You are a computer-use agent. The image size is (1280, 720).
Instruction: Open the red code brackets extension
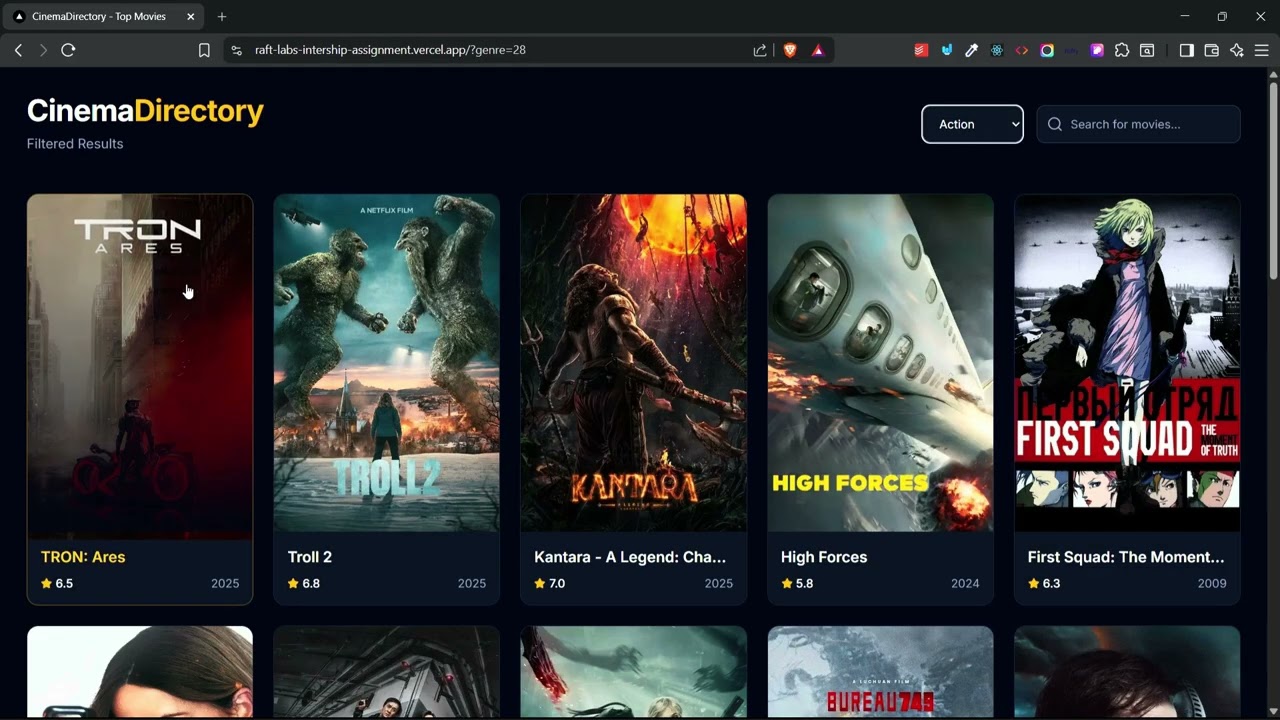tap(1022, 50)
